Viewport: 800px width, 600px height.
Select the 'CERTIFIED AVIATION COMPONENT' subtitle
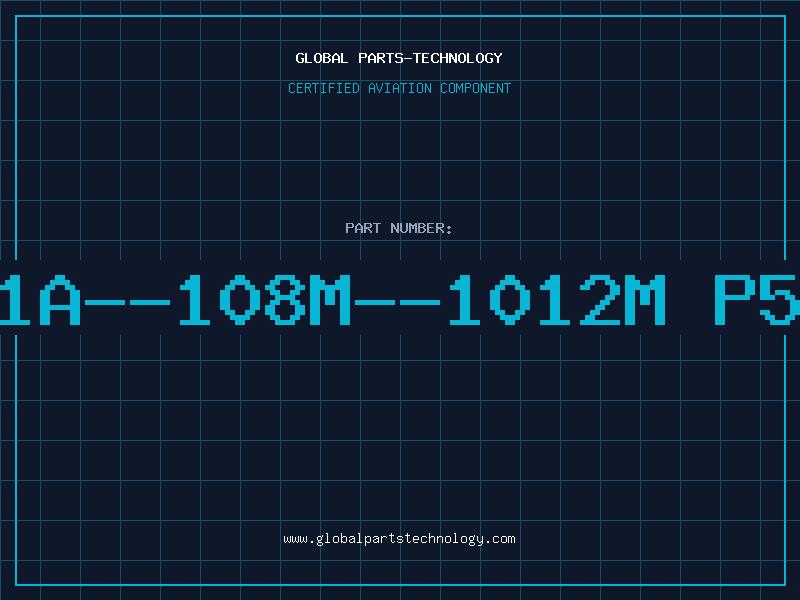click(x=399, y=88)
